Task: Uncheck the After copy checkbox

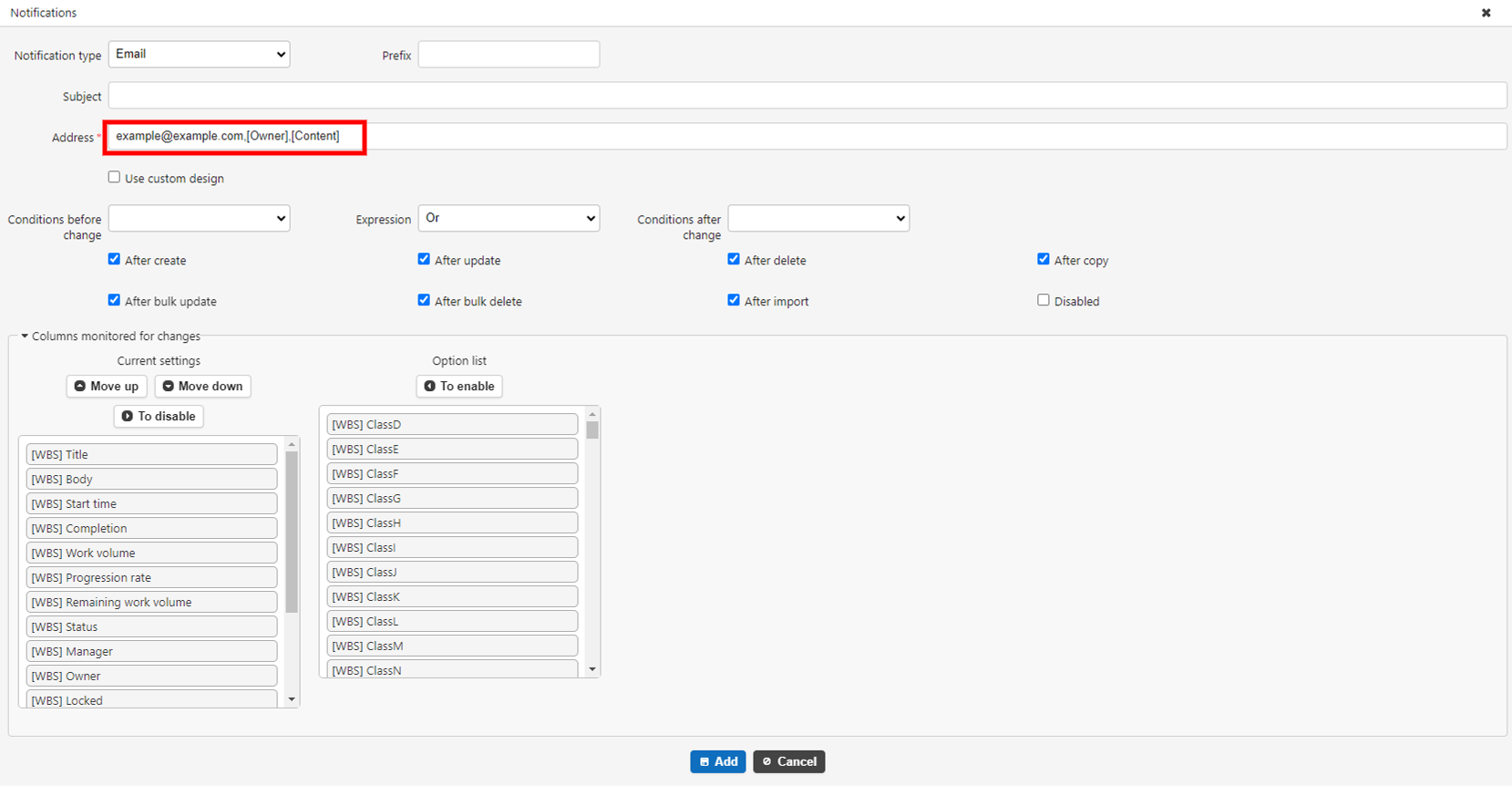Action: [1044, 259]
